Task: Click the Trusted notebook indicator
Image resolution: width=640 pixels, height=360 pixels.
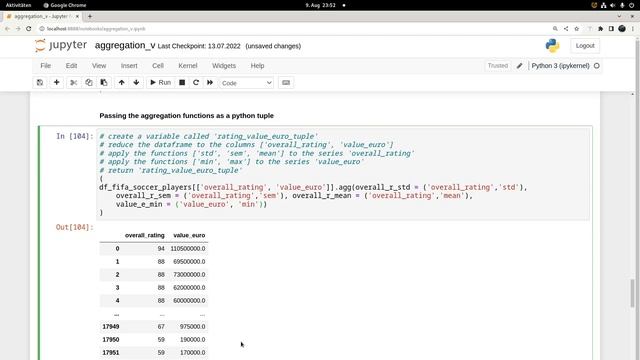Action: (498, 66)
